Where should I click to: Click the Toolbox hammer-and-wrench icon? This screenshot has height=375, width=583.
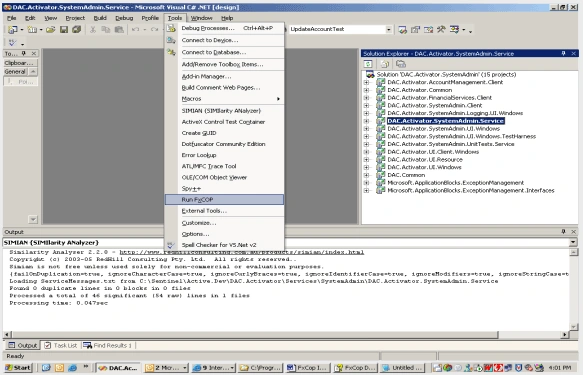coord(441,29)
